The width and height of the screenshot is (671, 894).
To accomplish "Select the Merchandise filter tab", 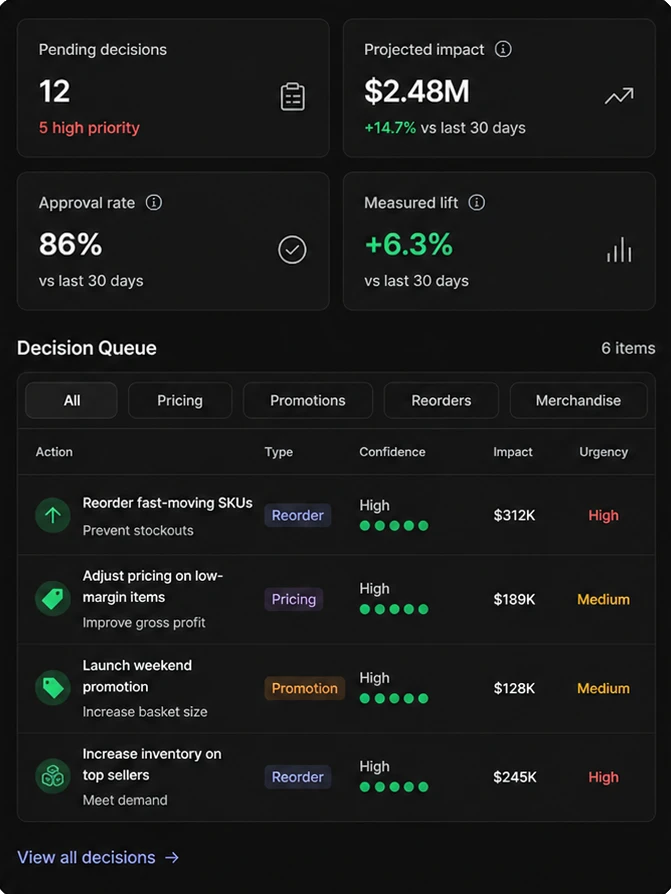I will point(579,400).
